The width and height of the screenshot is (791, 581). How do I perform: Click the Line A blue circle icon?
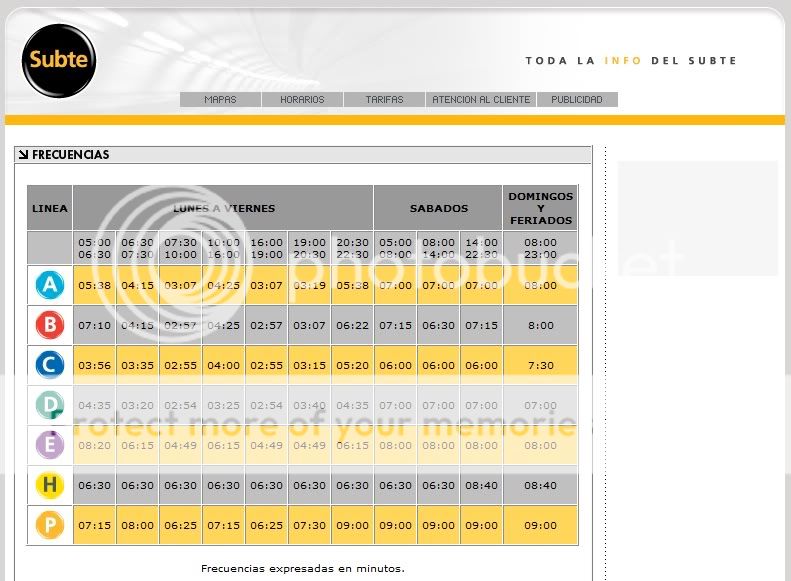pyautogui.click(x=49, y=285)
